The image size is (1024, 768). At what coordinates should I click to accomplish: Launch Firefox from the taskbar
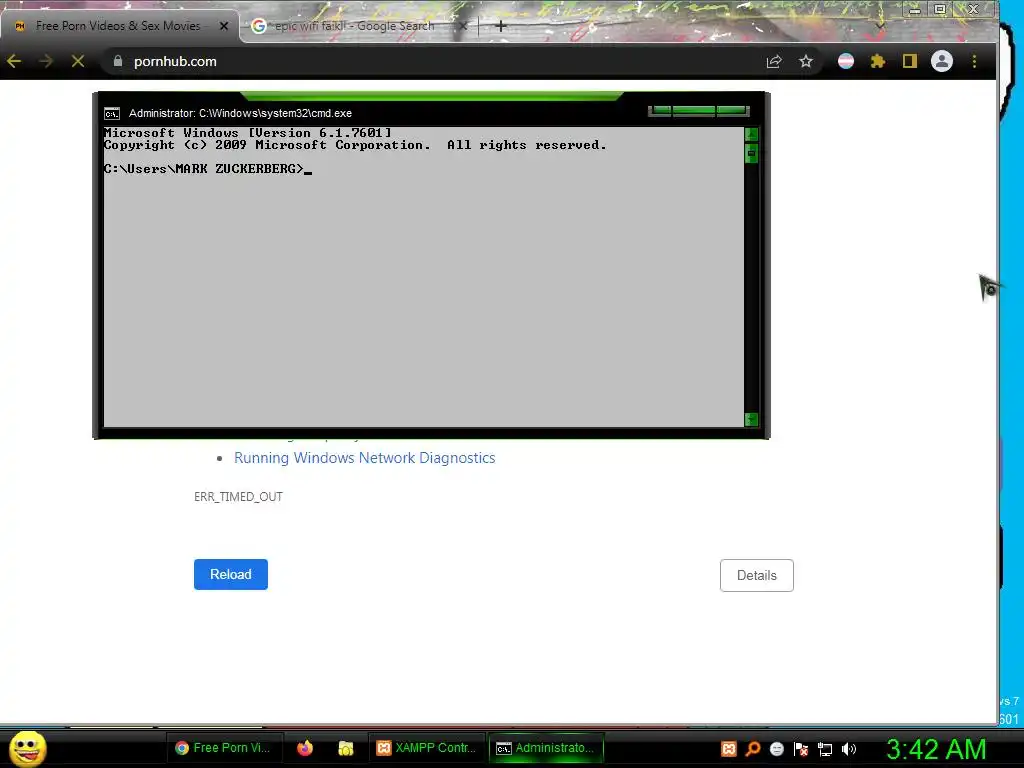[305, 748]
